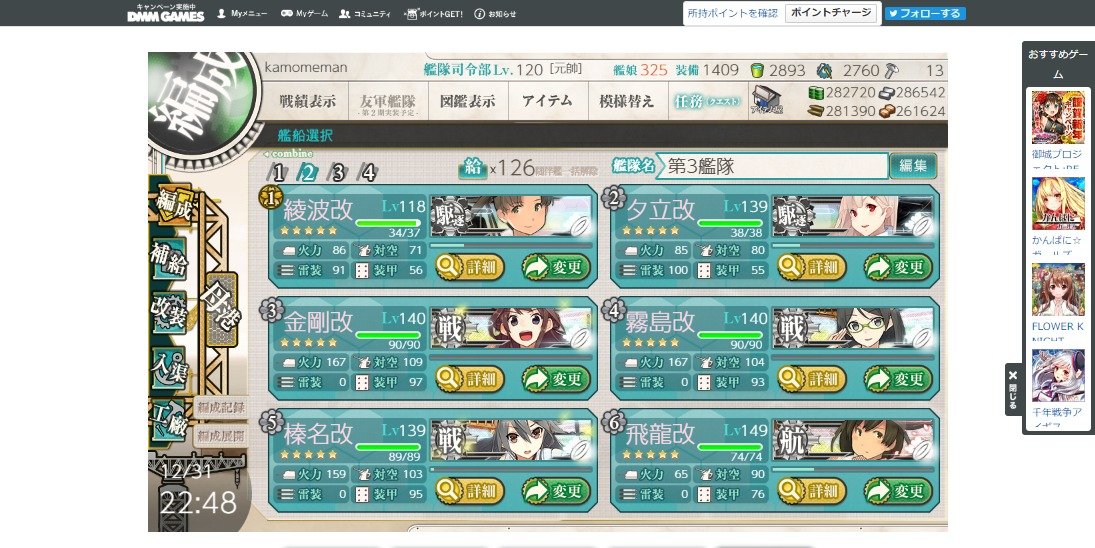Open the 図鑑表示 menu
Screen dimensions: 1095x548
pos(468,101)
